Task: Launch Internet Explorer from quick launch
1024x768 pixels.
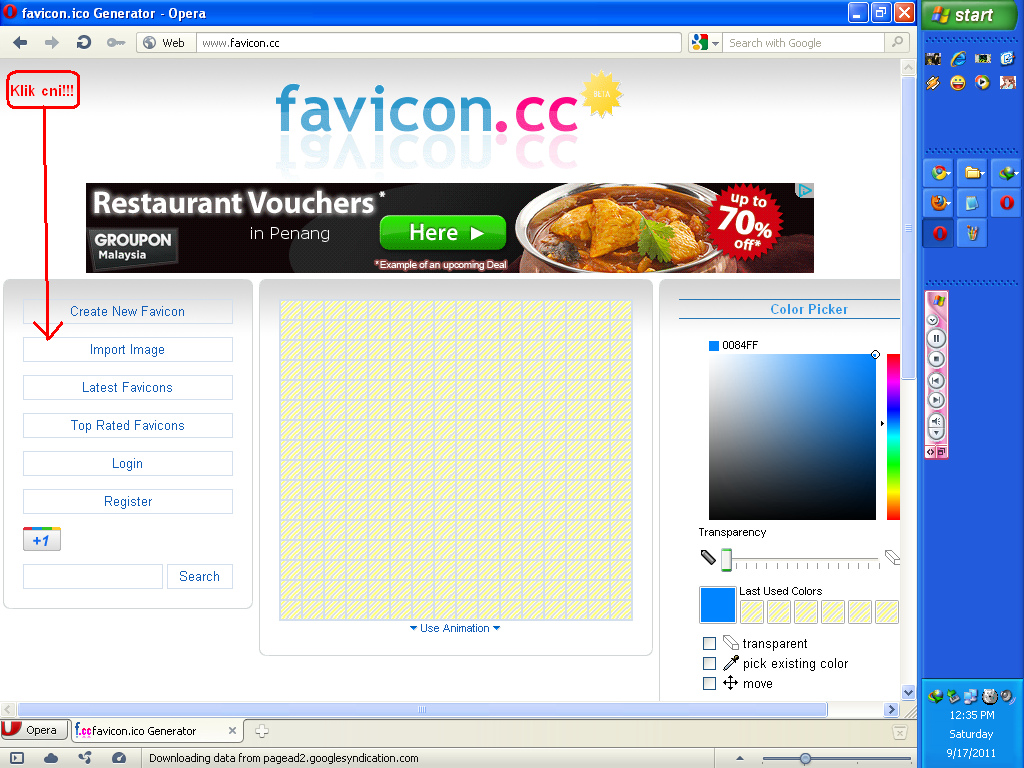Action: 958,59
